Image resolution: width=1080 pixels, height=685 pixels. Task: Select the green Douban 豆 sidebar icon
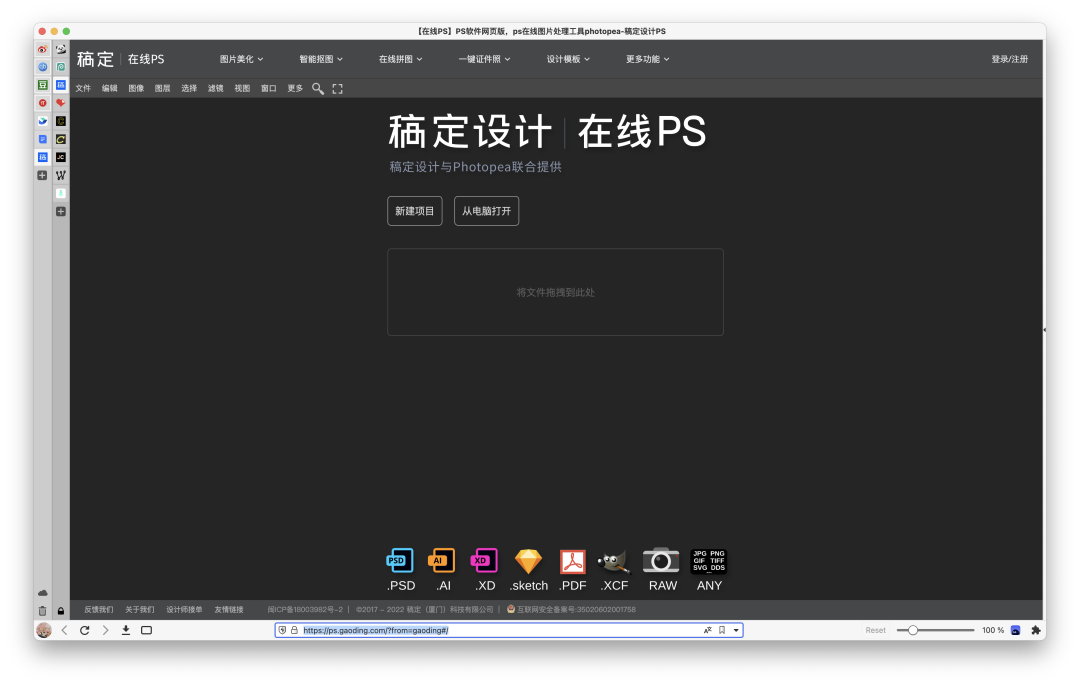coord(43,85)
